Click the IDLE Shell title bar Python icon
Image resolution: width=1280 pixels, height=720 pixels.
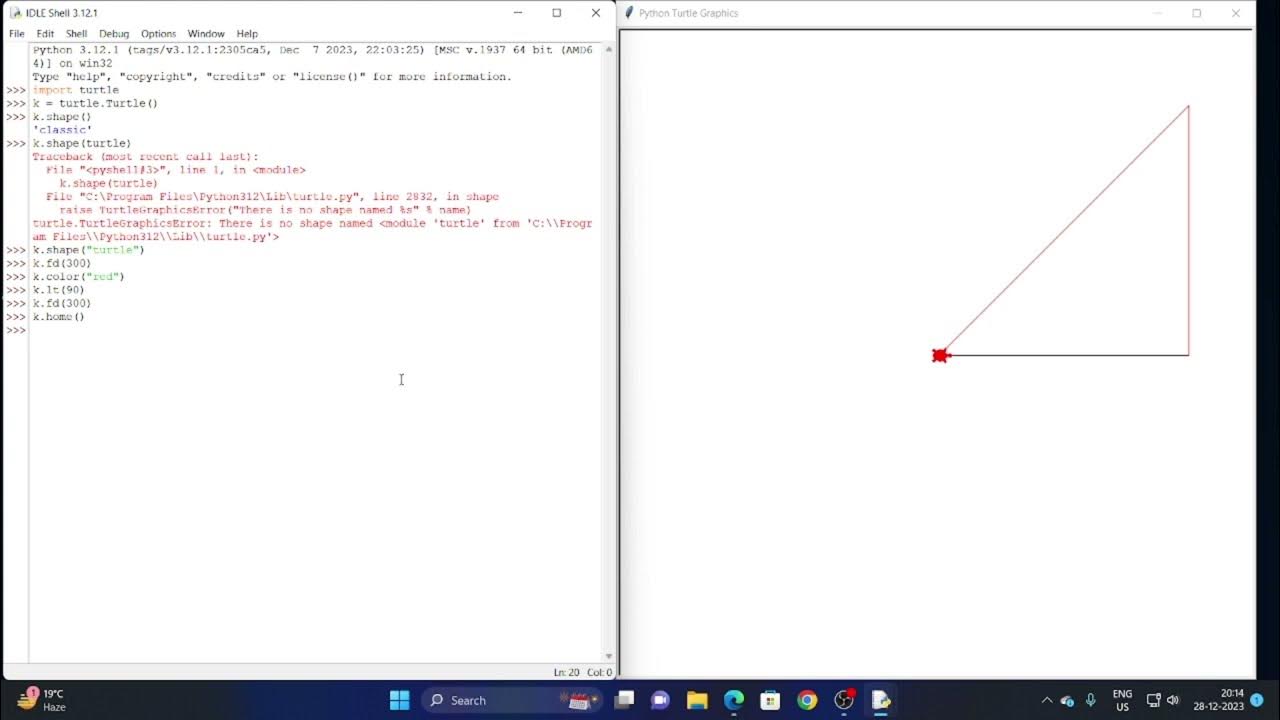coord(16,13)
